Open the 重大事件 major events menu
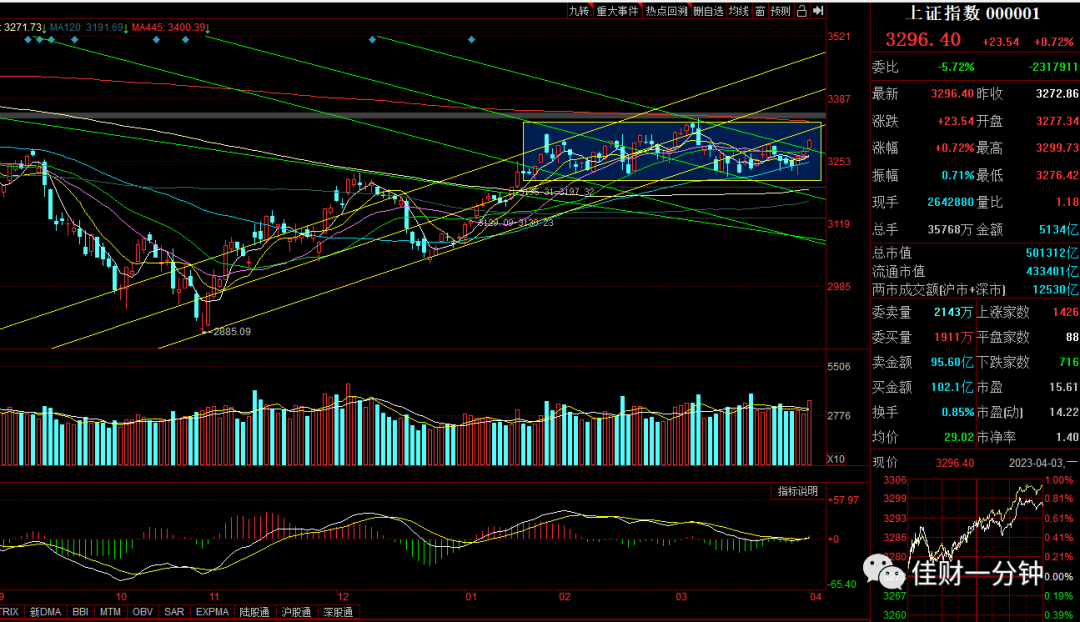This screenshot has height=622, width=1080. pyautogui.click(x=618, y=11)
